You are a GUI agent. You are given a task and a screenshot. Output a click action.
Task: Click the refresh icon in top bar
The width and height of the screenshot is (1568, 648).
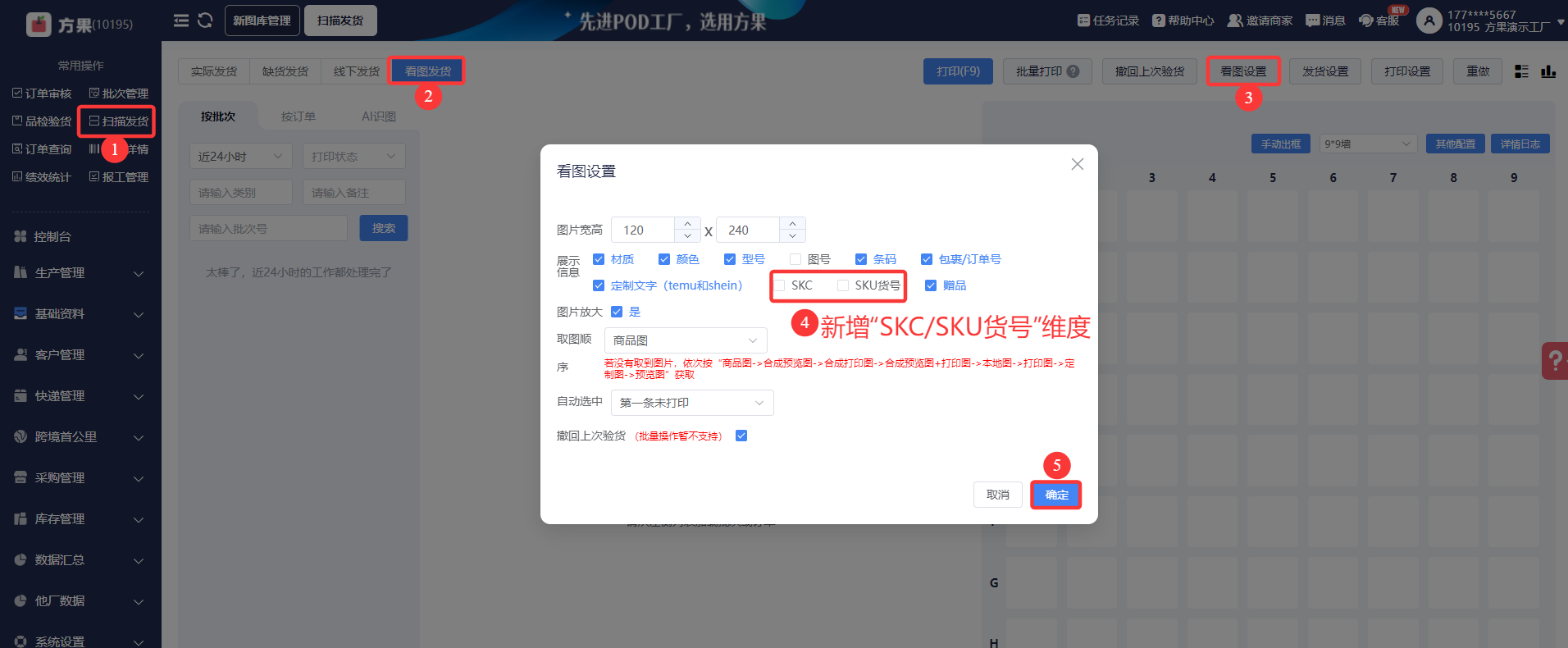point(205,21)
